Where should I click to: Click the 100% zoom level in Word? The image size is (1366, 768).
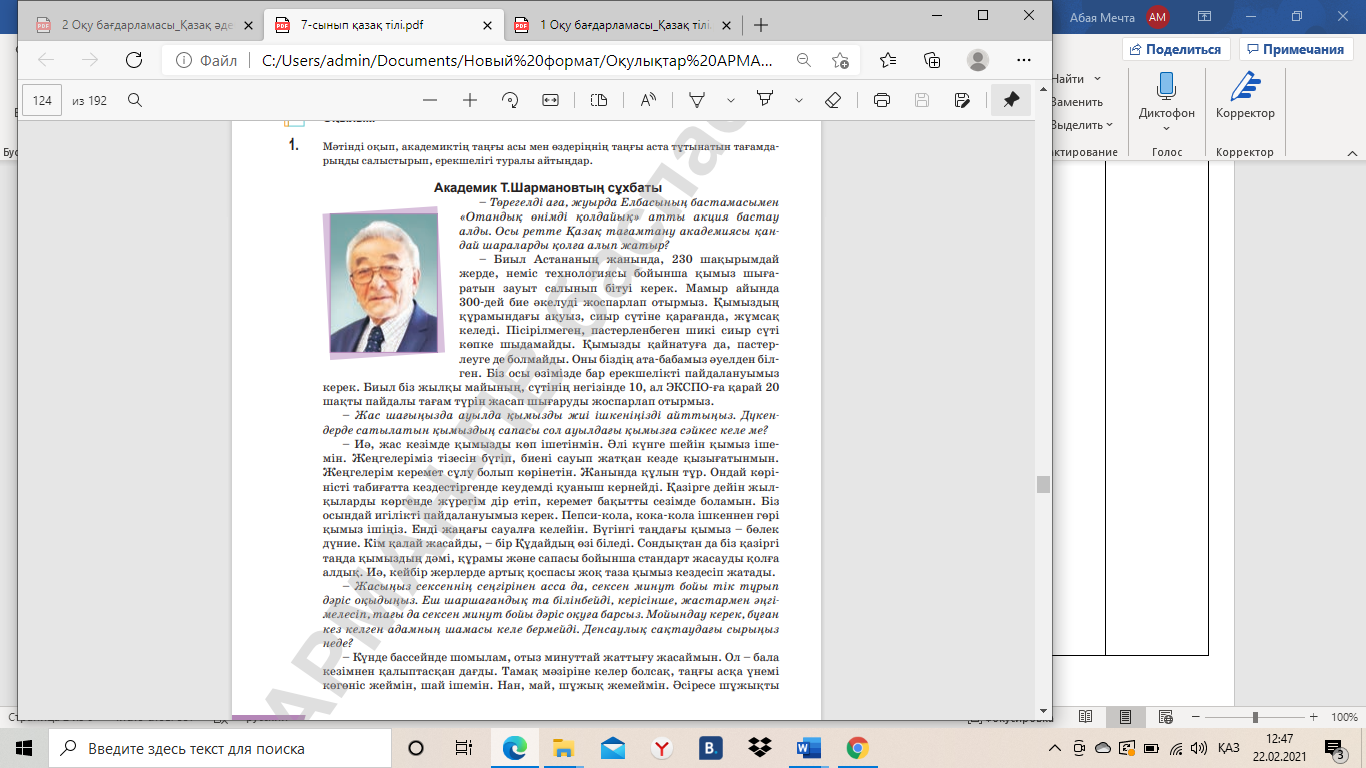coord(1344,717)
